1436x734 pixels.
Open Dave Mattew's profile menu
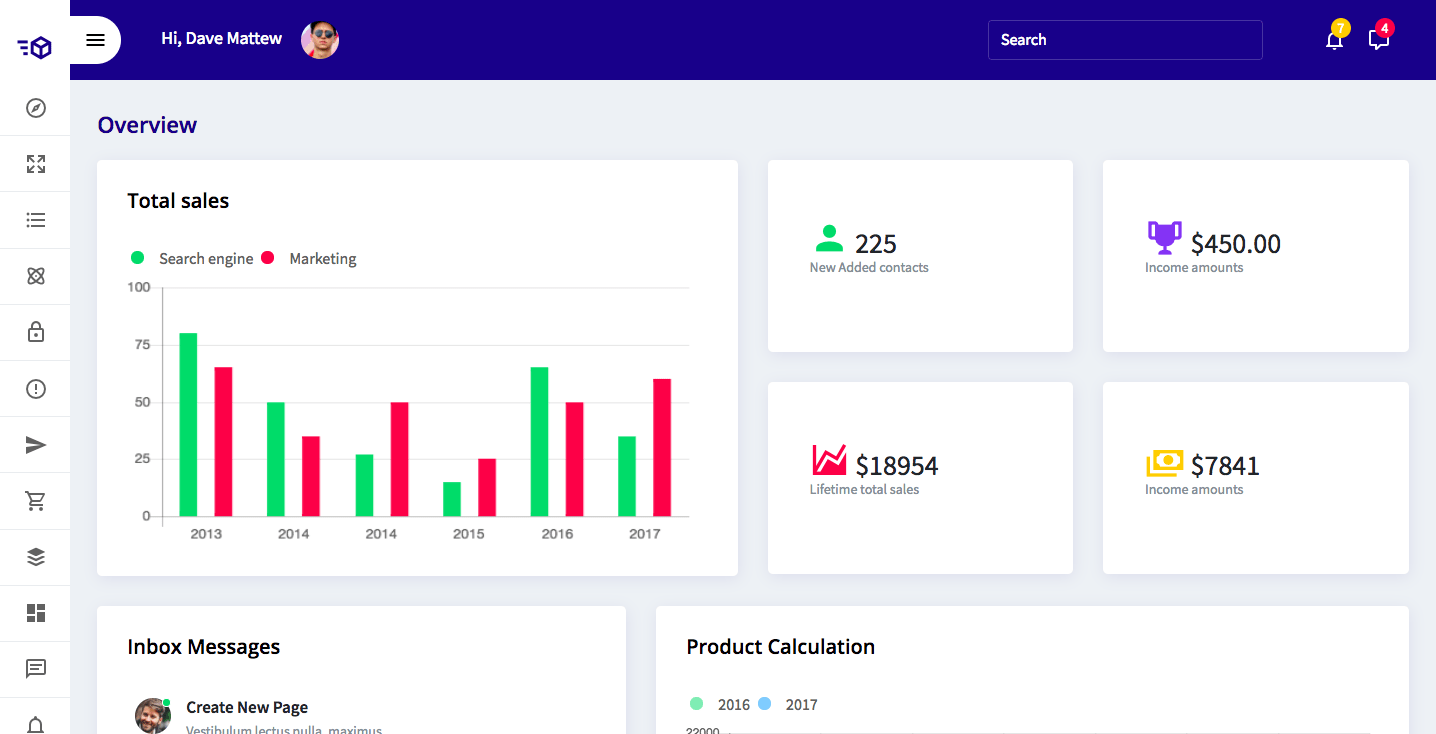[320, 40]
